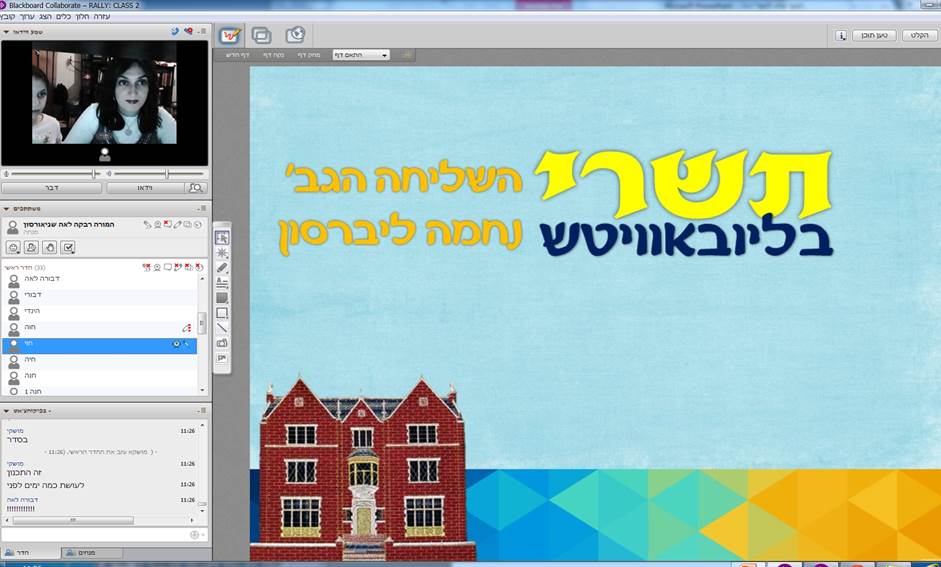Open the הצג (View) menu
The image size is (941, 567).
point(45,16)
